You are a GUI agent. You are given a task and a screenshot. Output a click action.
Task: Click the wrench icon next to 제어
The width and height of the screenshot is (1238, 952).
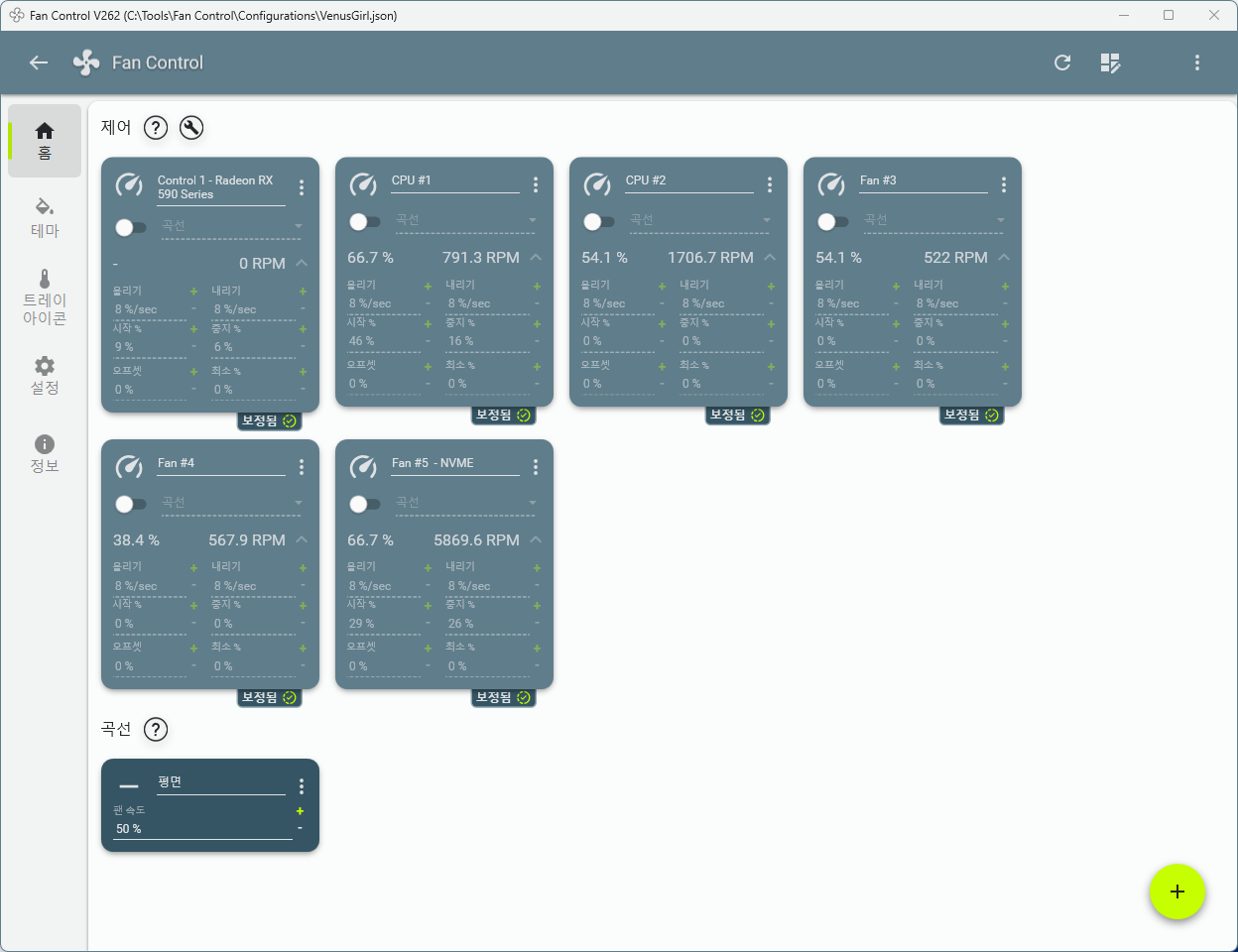(191, 127)
